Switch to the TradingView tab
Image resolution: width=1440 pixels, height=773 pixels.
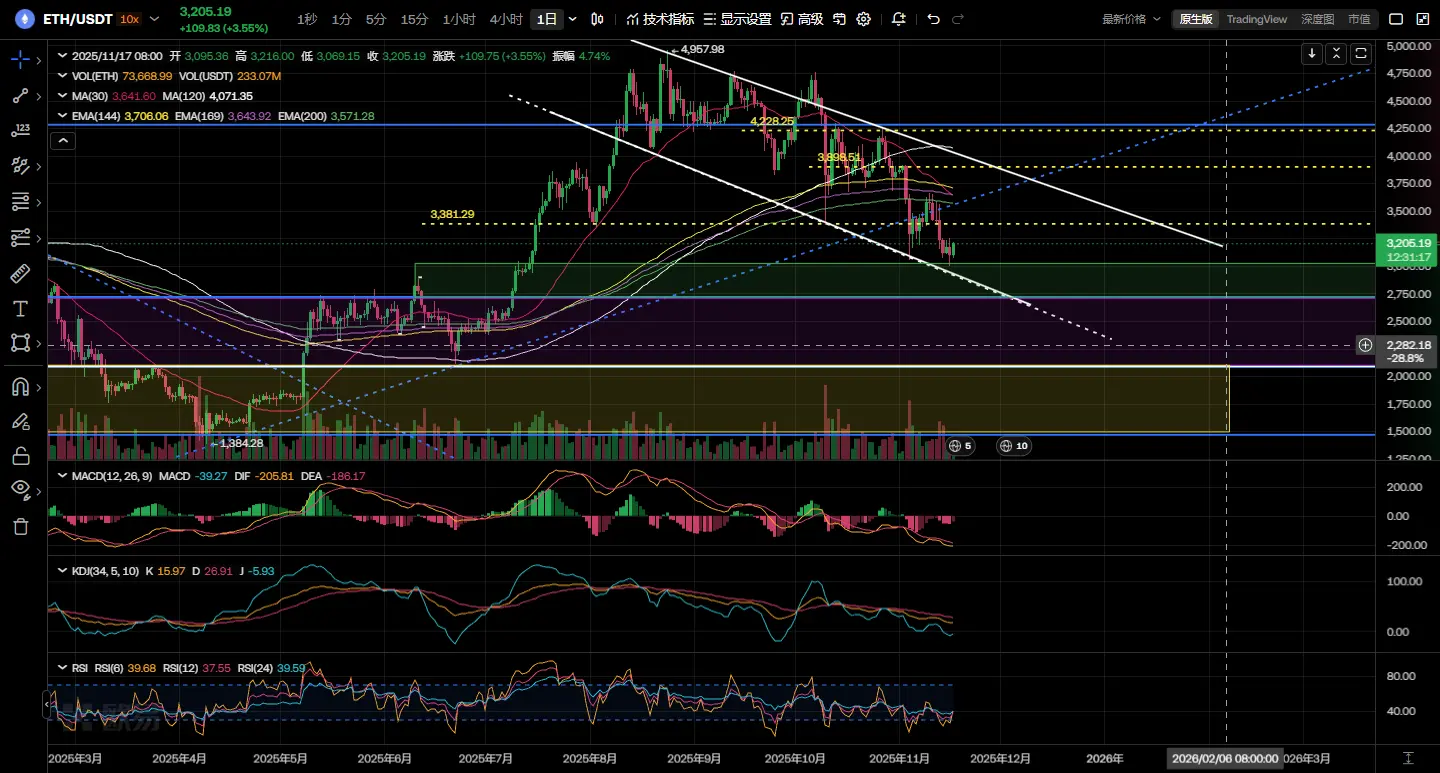click(x=1257, y=19)
